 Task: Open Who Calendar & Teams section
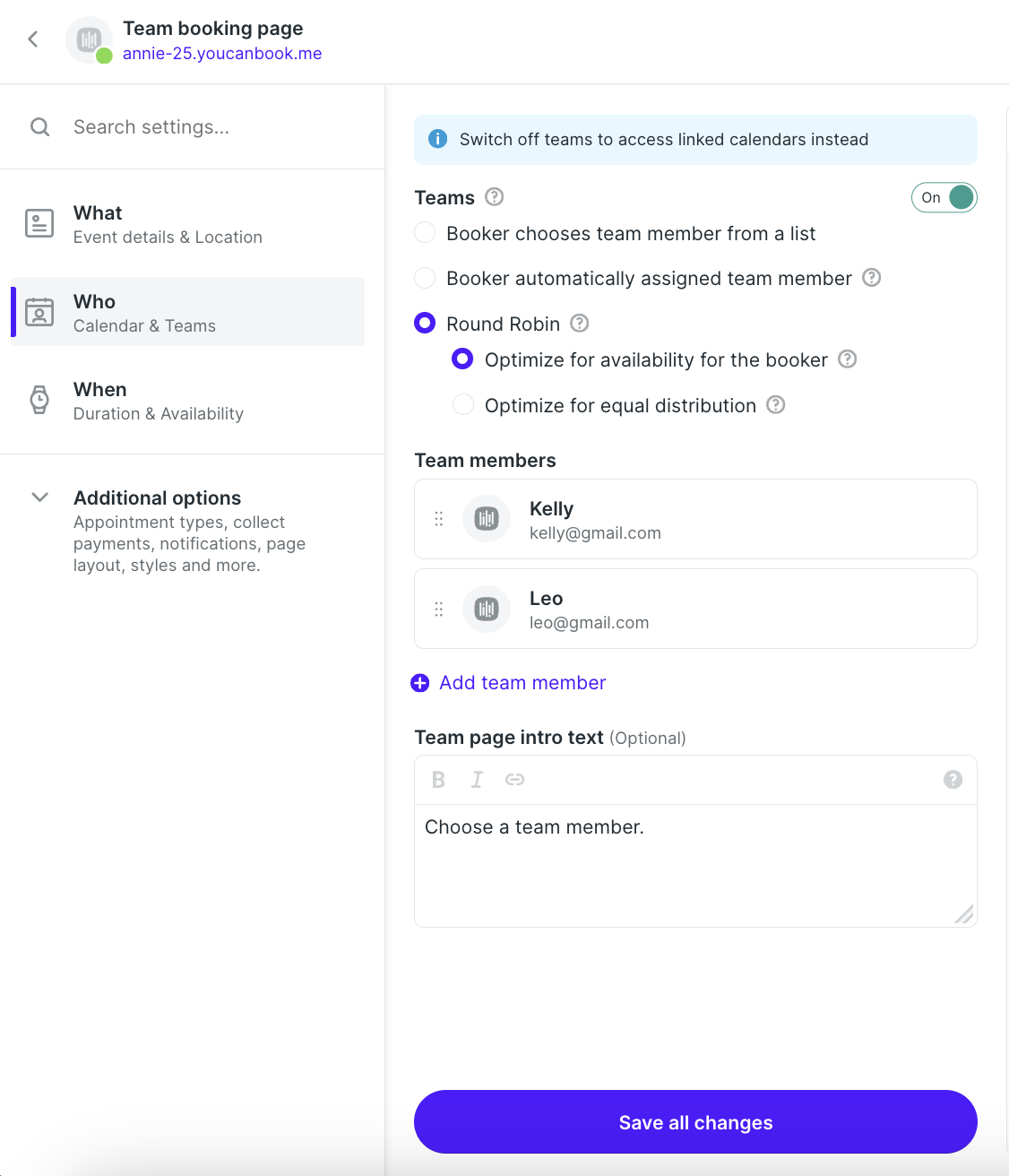coord(188,312)
